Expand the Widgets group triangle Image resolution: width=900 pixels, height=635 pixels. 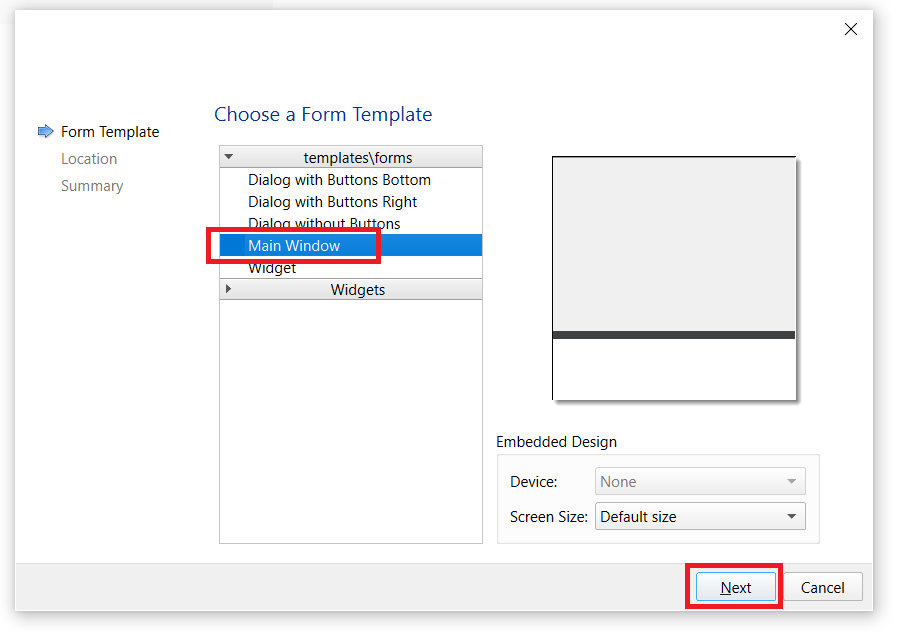click(x=229, y=290)
